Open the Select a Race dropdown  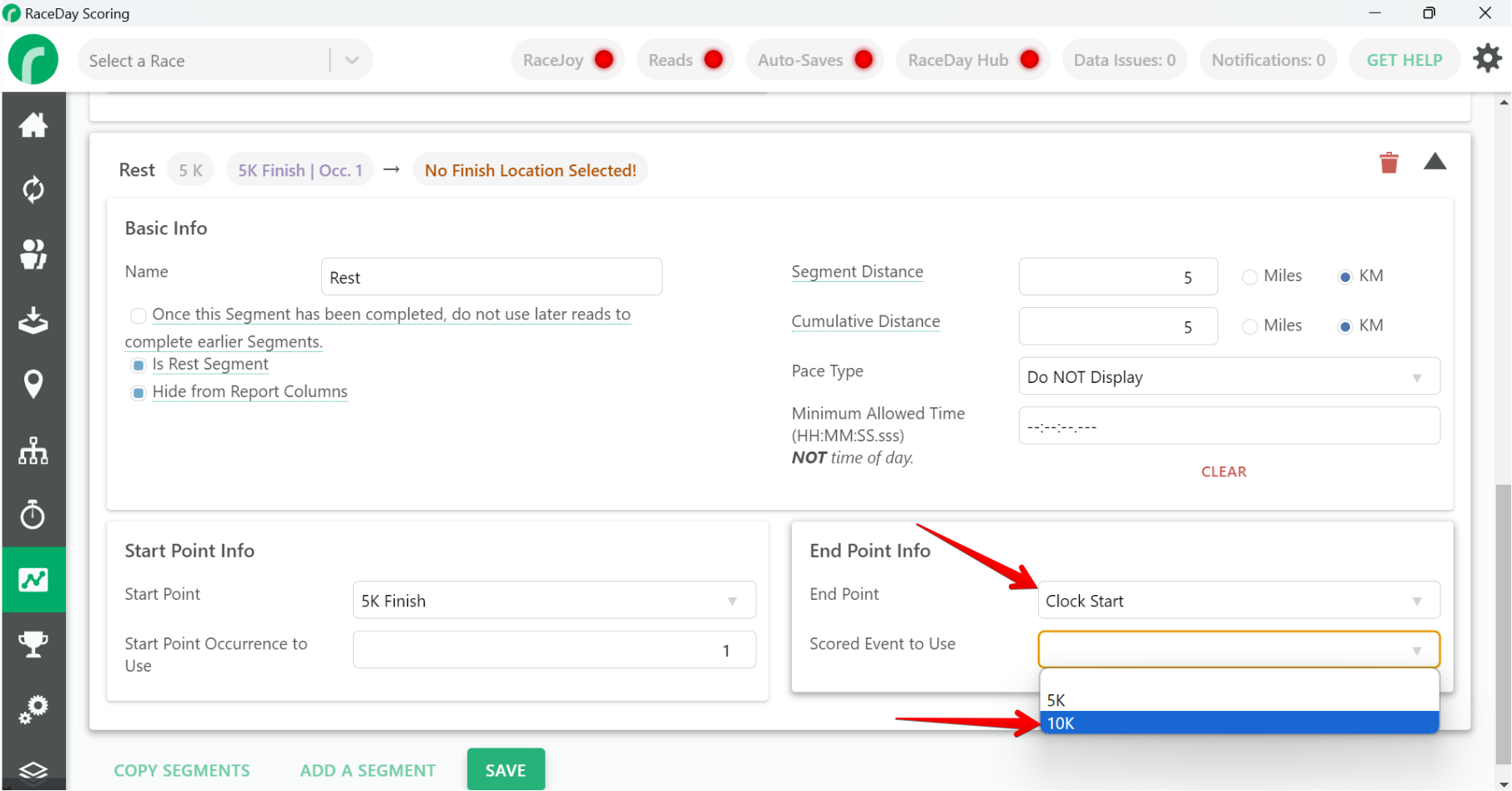click(225, 60)
